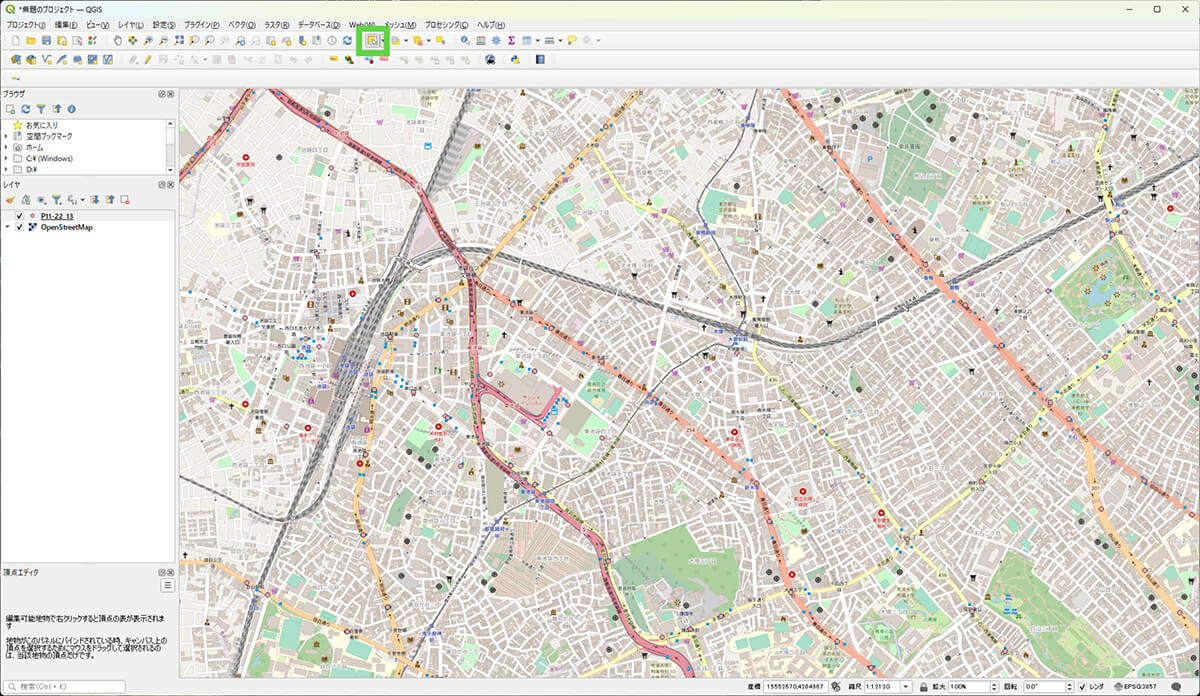Click the Zoom In magnifier tool
This screenshot has width=1200, height=696.
pyautogui.click(x=148, y=40)
